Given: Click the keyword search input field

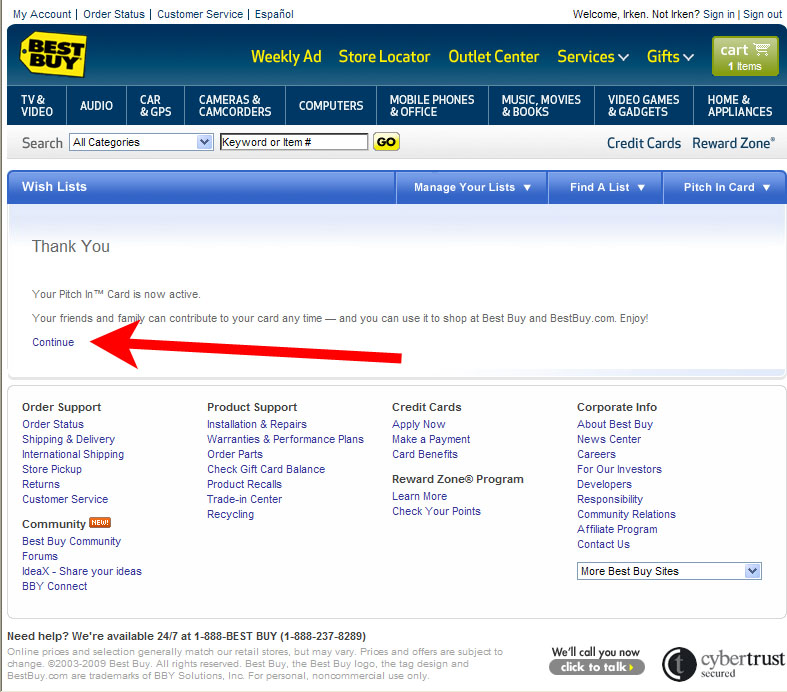Looking at the screenshot, I should [294, 142].
